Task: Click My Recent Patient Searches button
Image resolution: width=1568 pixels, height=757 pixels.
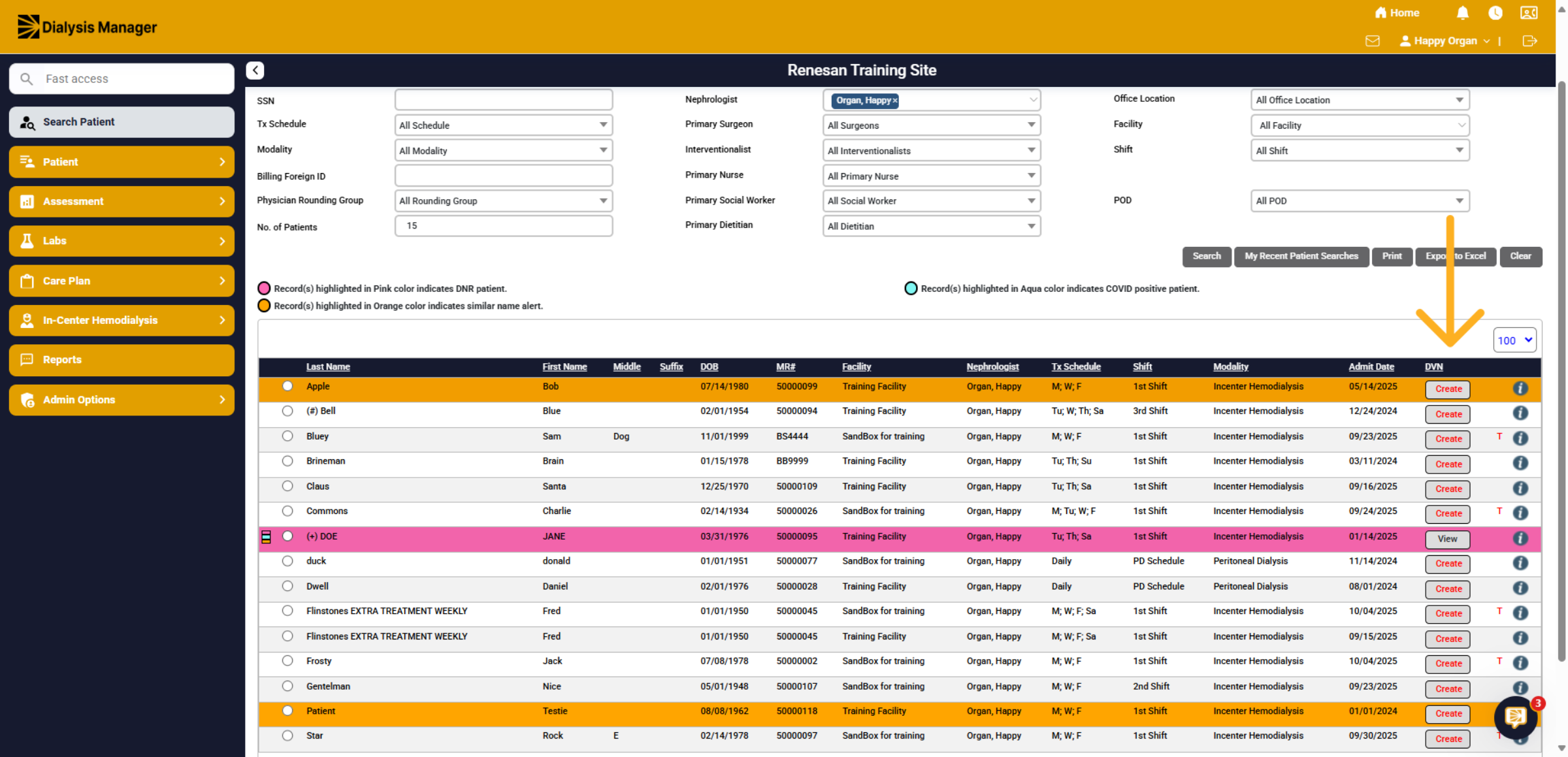Action: (x=1301, y=256)
